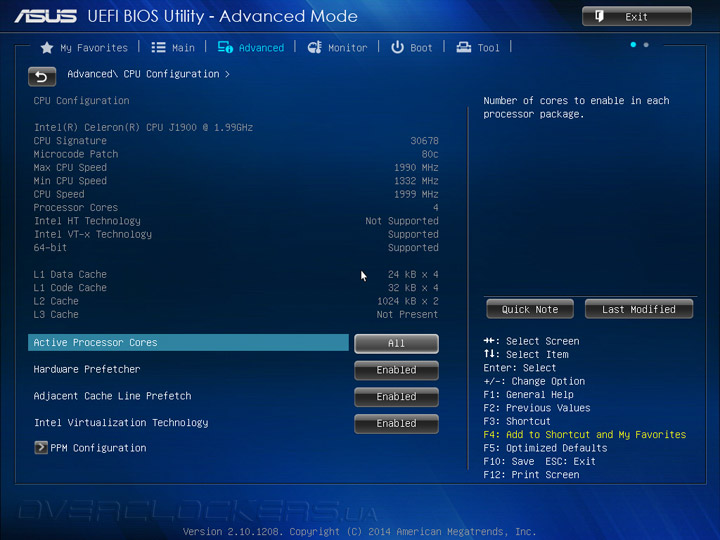Select the Advanced tab label

coord(261,48)
